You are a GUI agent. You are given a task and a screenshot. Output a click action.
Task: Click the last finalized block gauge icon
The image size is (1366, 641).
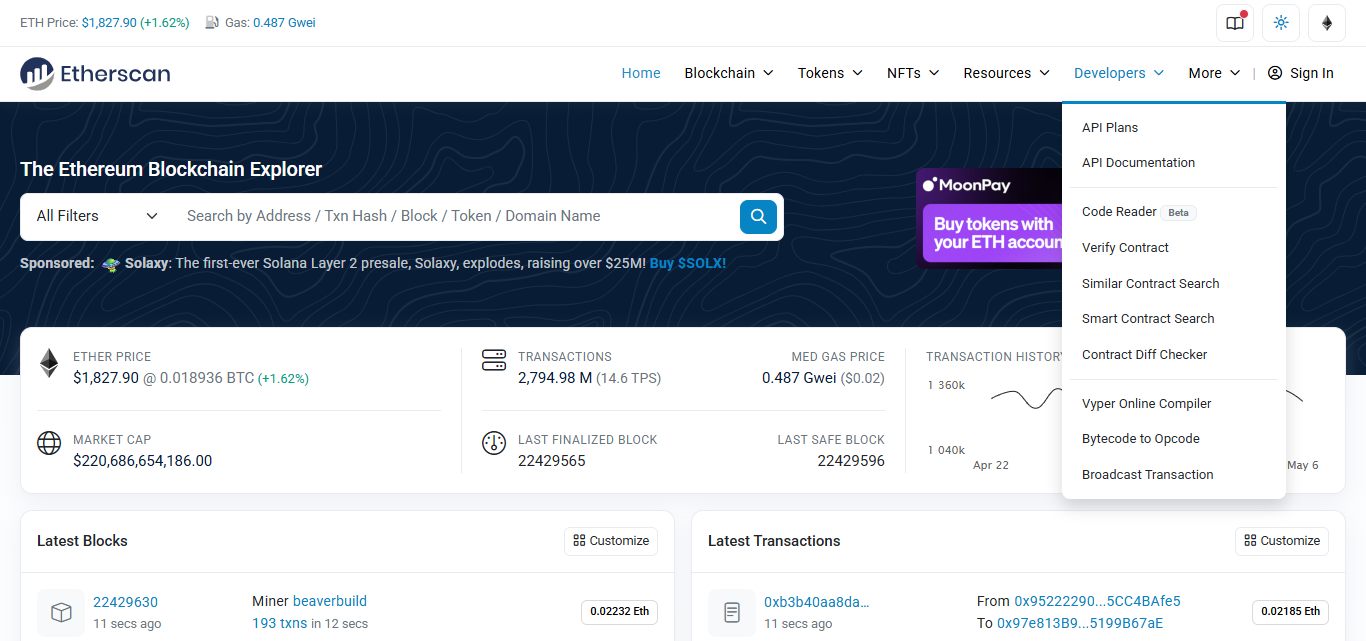pos(494,443)
